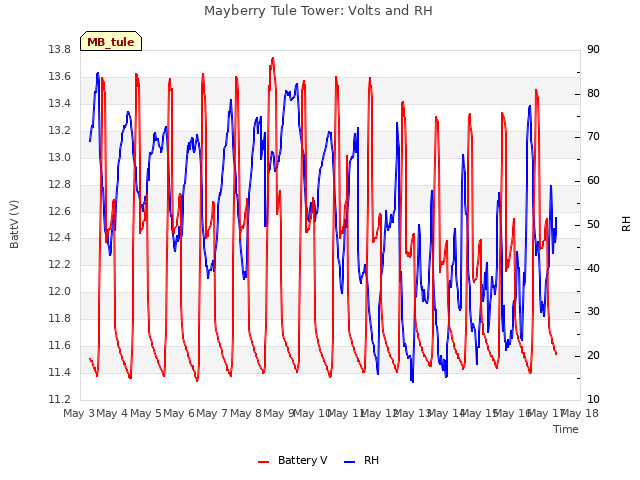Click the MB_tule label box
Image resolution: width=640 pixels, height=480 pixels.
pos(111,41)
